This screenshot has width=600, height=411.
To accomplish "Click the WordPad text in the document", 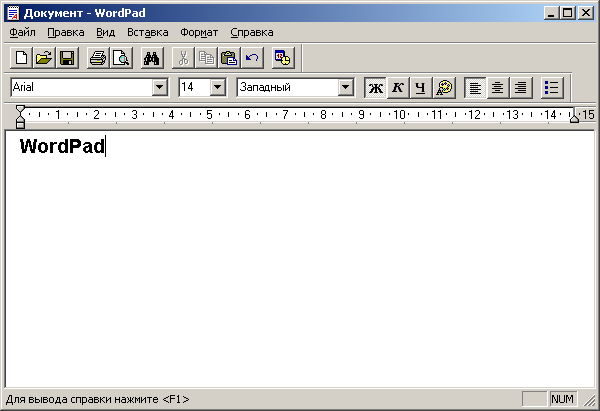I will (x=62, y=146).
